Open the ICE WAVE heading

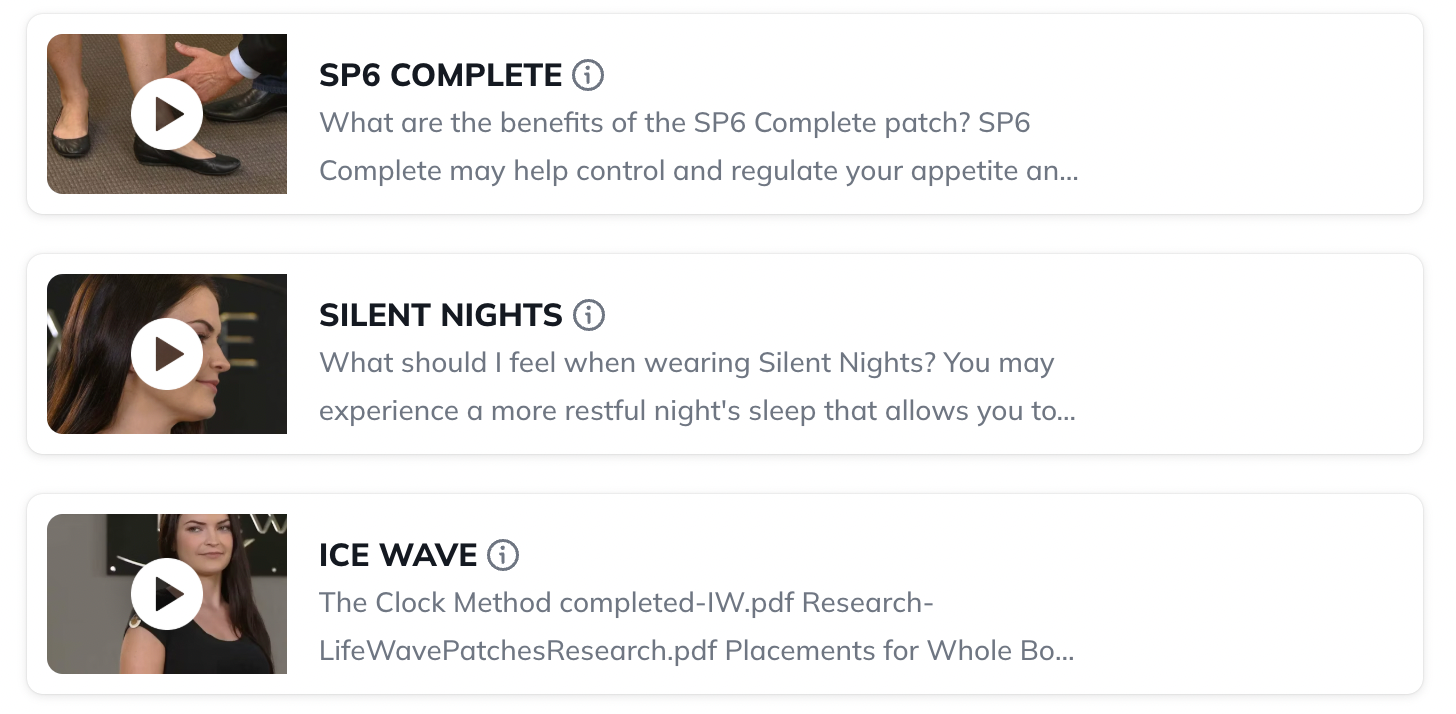[397, 555]
